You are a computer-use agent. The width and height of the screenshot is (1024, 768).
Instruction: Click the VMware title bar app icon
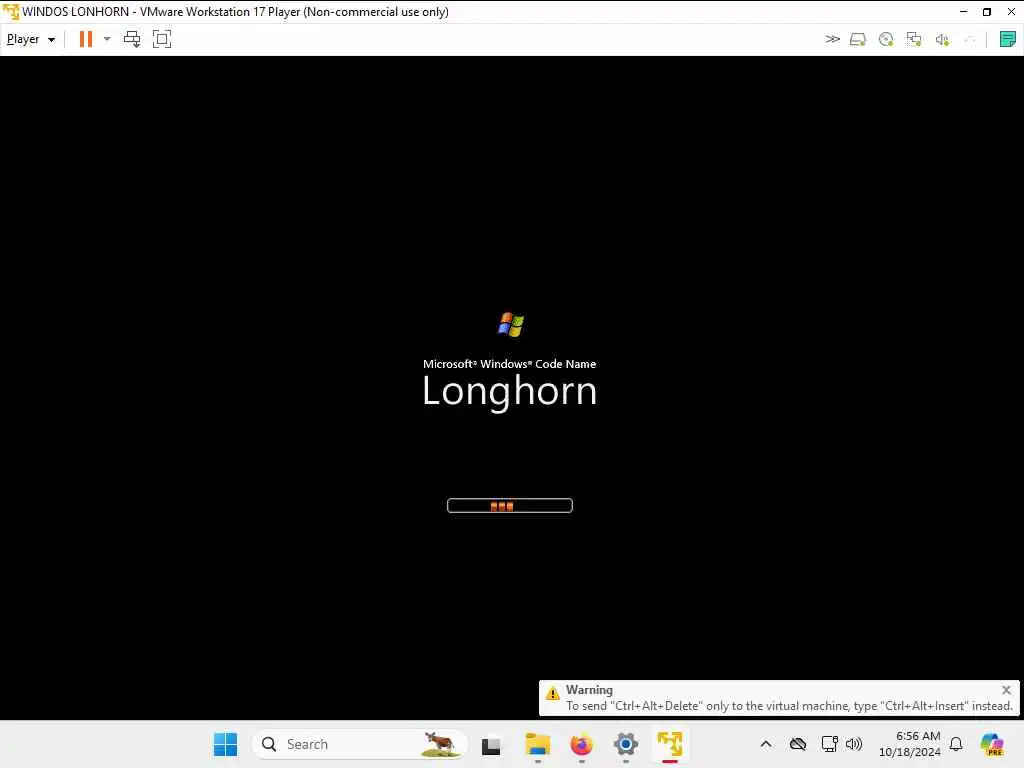10,11
